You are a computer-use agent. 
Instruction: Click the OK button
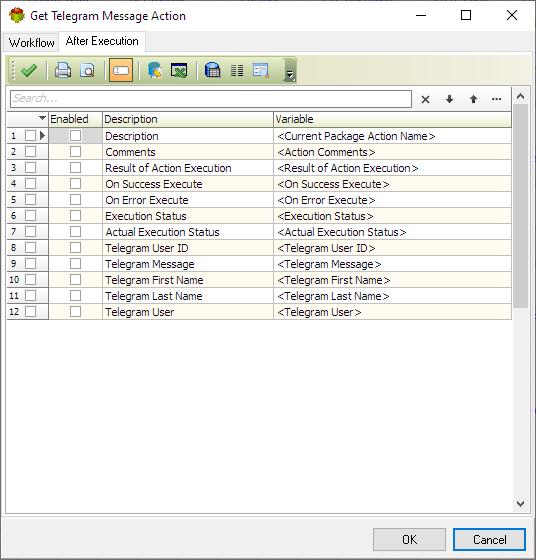coord(409,539)
